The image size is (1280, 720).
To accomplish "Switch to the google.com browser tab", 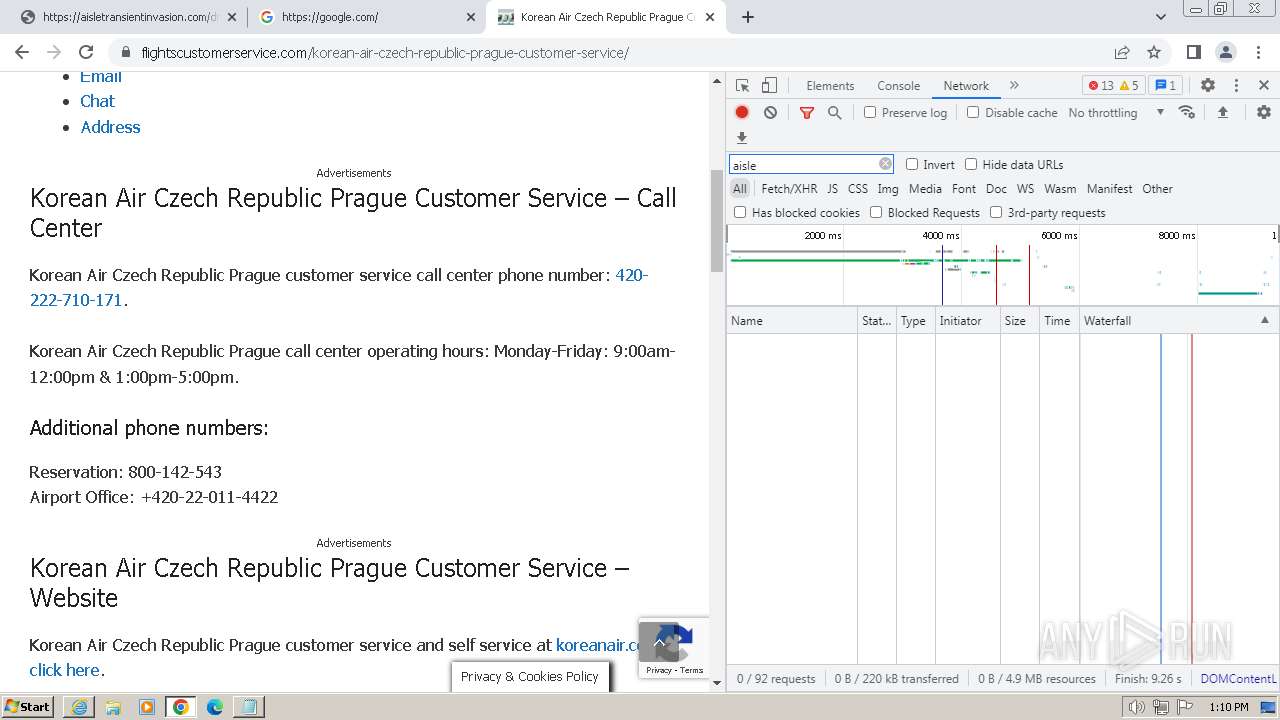I will (x=366, y=17).
